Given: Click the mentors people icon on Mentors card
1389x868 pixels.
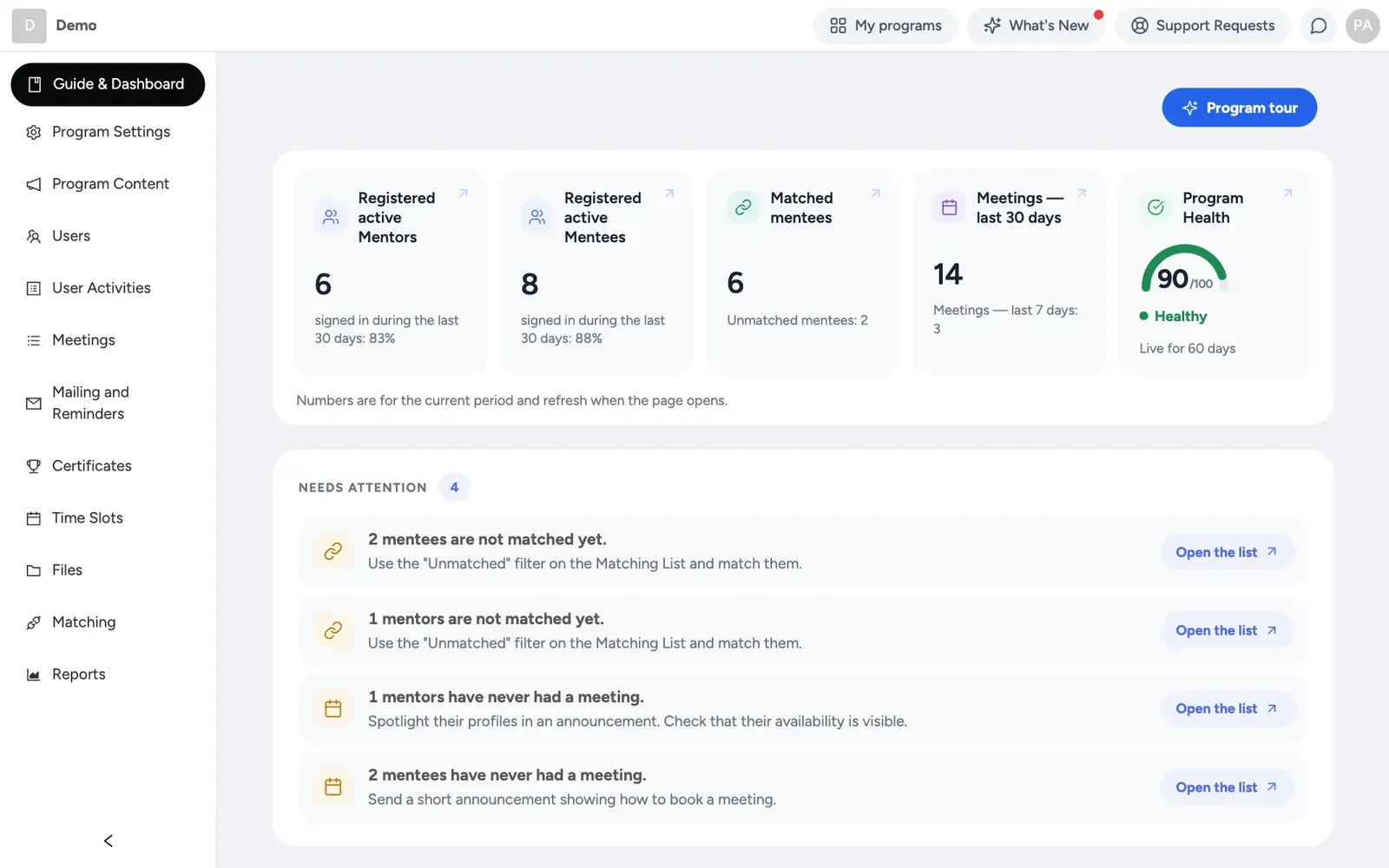Looking at the screenshot, I should (x=331, y=217).
